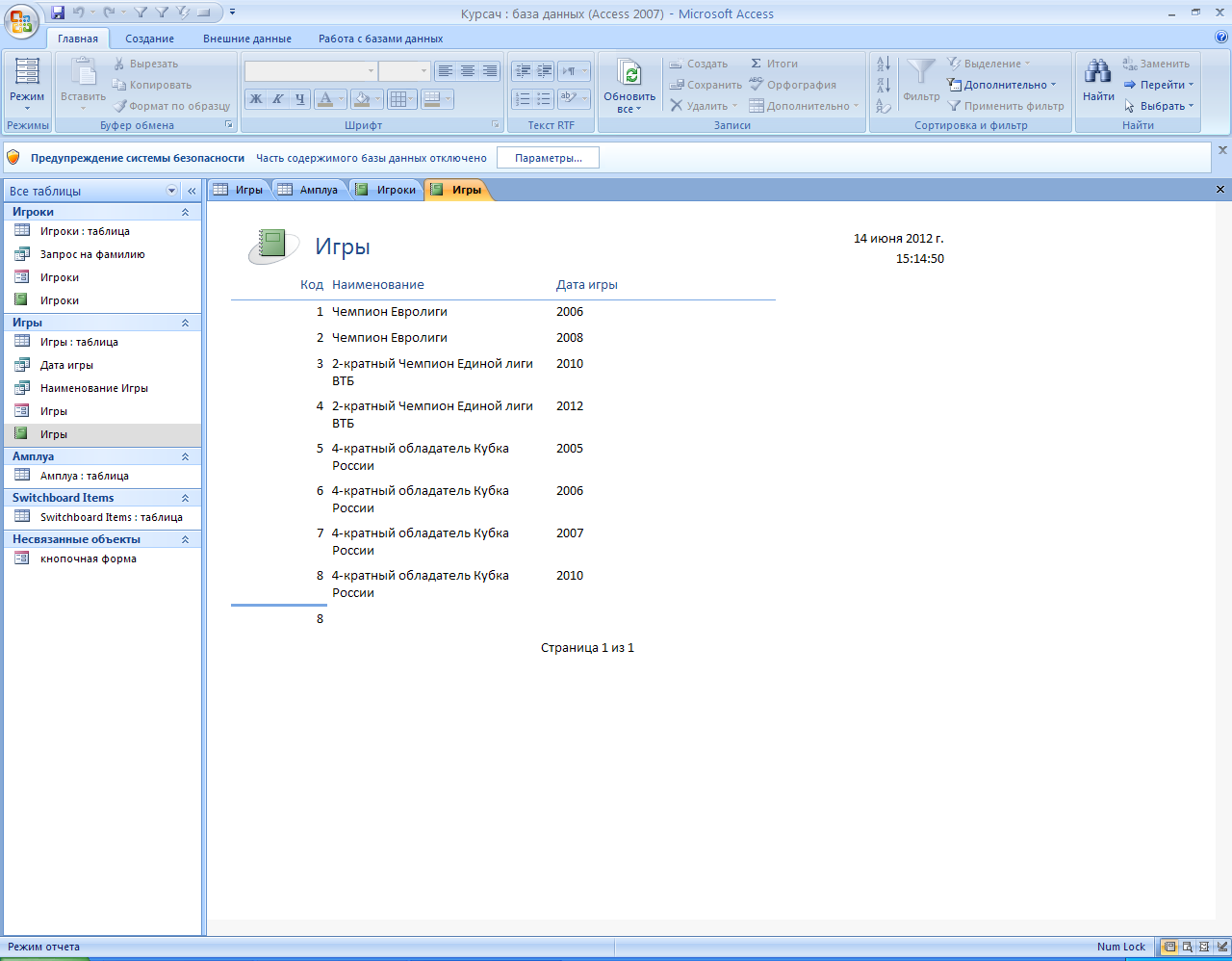This screenshot has width=1232, height=961.
Task: Open font name combo box
Action: pos(310,71)
